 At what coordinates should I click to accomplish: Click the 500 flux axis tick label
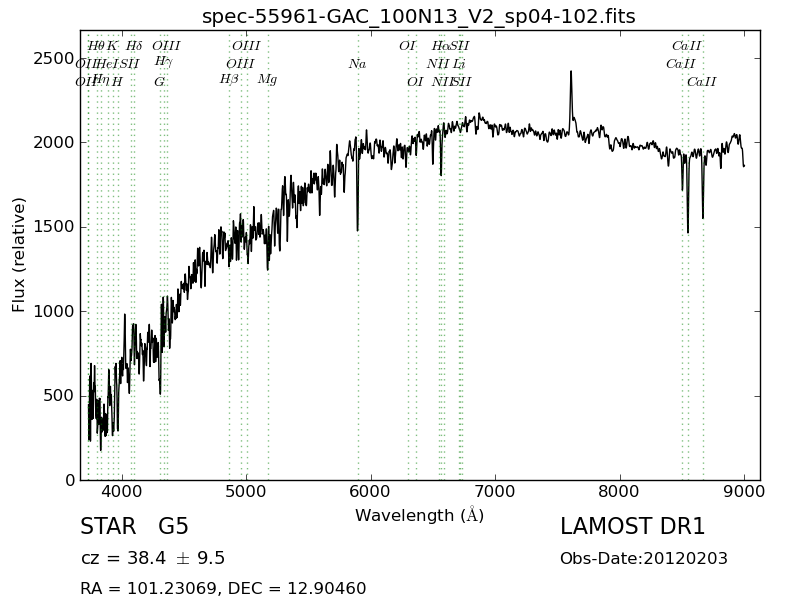(x=59, y=395)
